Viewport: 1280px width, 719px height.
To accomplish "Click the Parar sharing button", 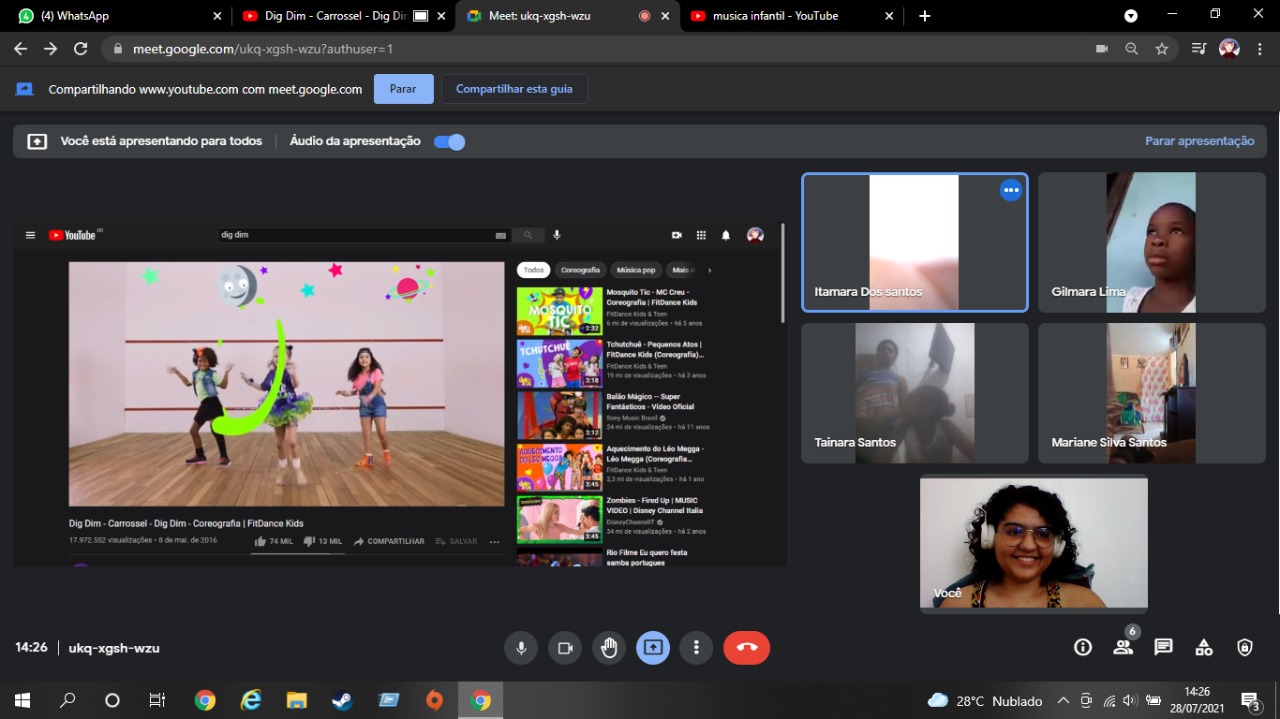I will [x=403, y=89].
